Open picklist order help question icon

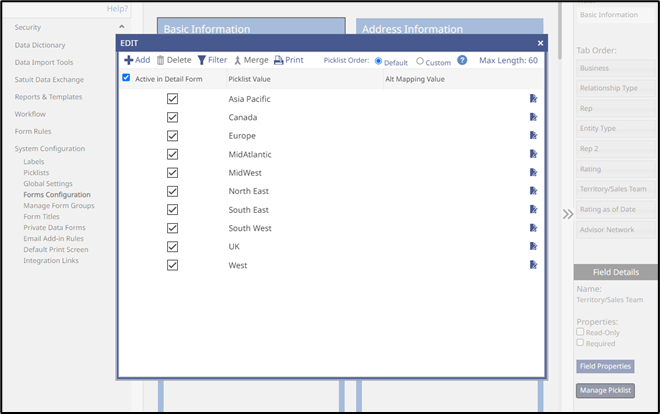[x=462, y=60]
